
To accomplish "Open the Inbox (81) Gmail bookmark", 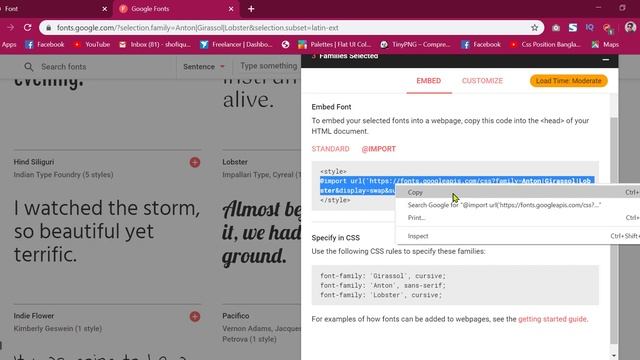I will click(x=155, y=44).
